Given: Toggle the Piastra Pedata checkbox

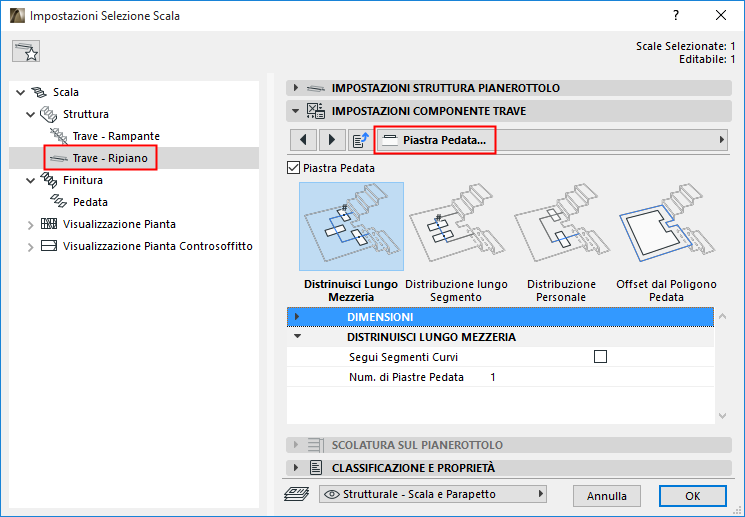Looking at the screenshot, I should pyautogui.click(x=294, y=168).
